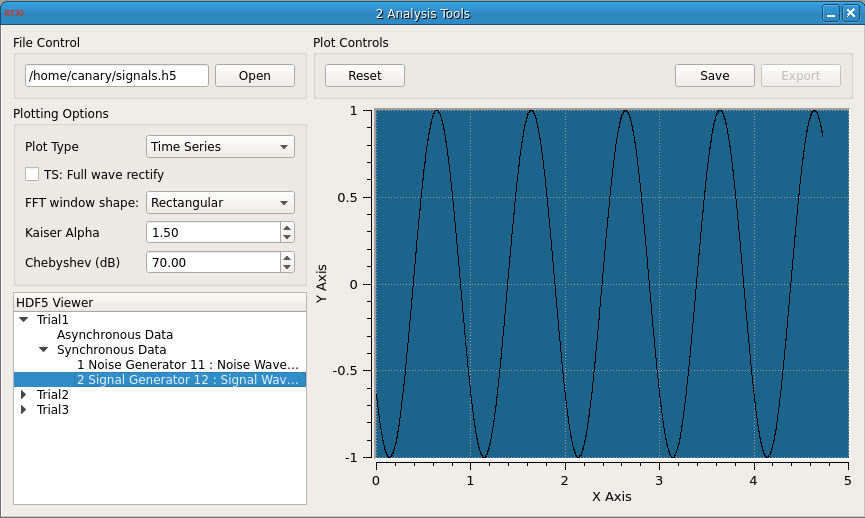Select the Trial1 label
Viewport: 865px width, 518px height.
click(52, 319)
